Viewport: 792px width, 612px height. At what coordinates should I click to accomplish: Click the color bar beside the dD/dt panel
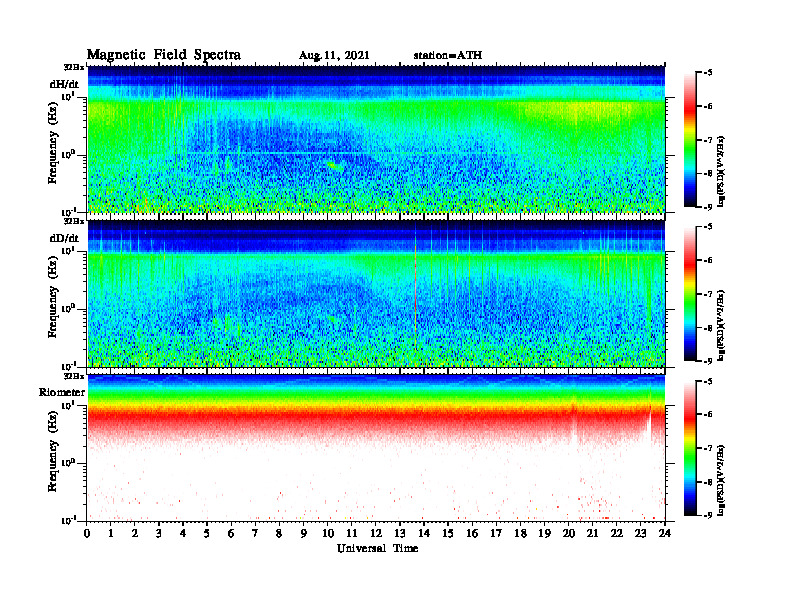click(x=690, y=294)
